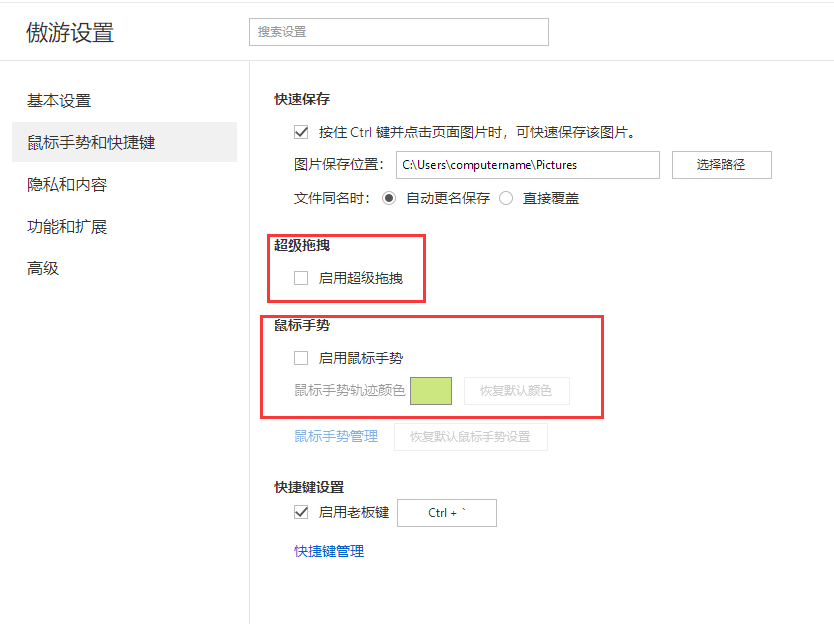Tick the 启用鼠标手势 checkbox
Image resolution: width=834 pixels, height=624 pixels.
point(301,358)
